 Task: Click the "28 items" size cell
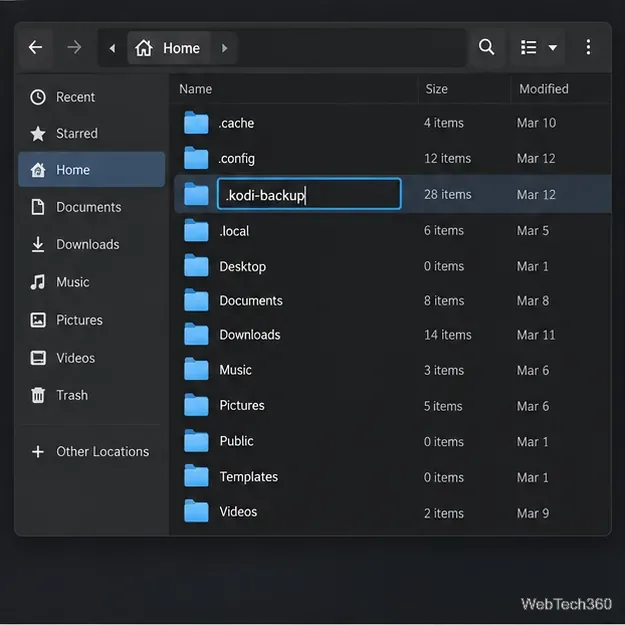point(448,195)
